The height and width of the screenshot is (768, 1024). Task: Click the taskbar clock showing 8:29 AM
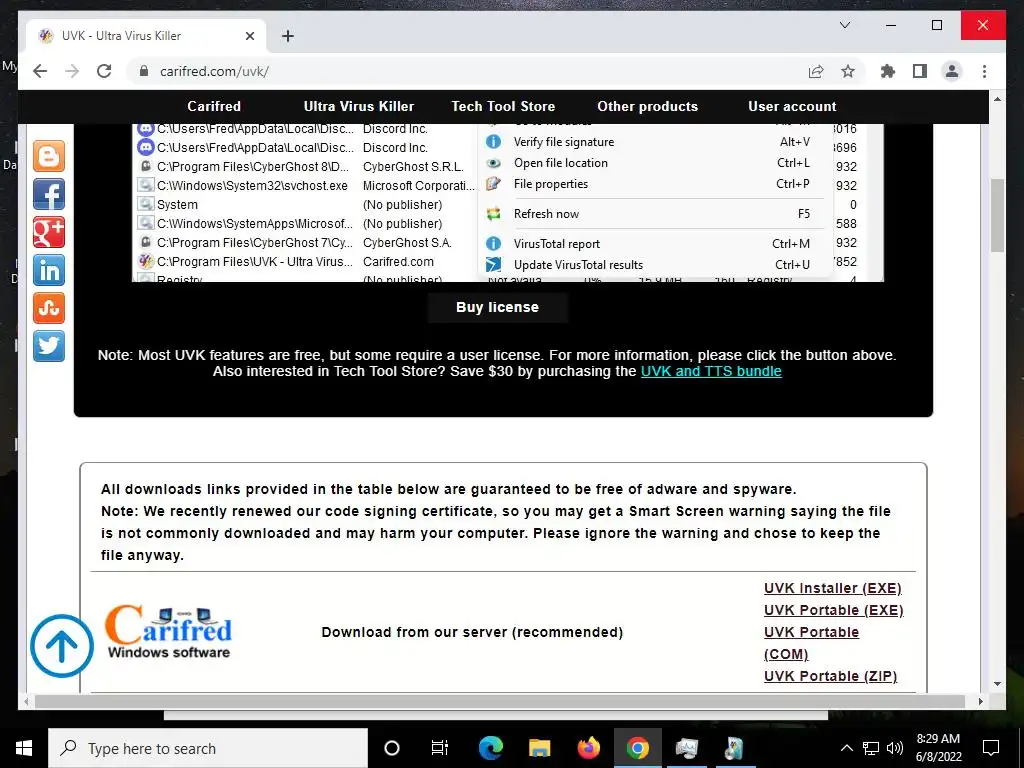click(938, 748)
